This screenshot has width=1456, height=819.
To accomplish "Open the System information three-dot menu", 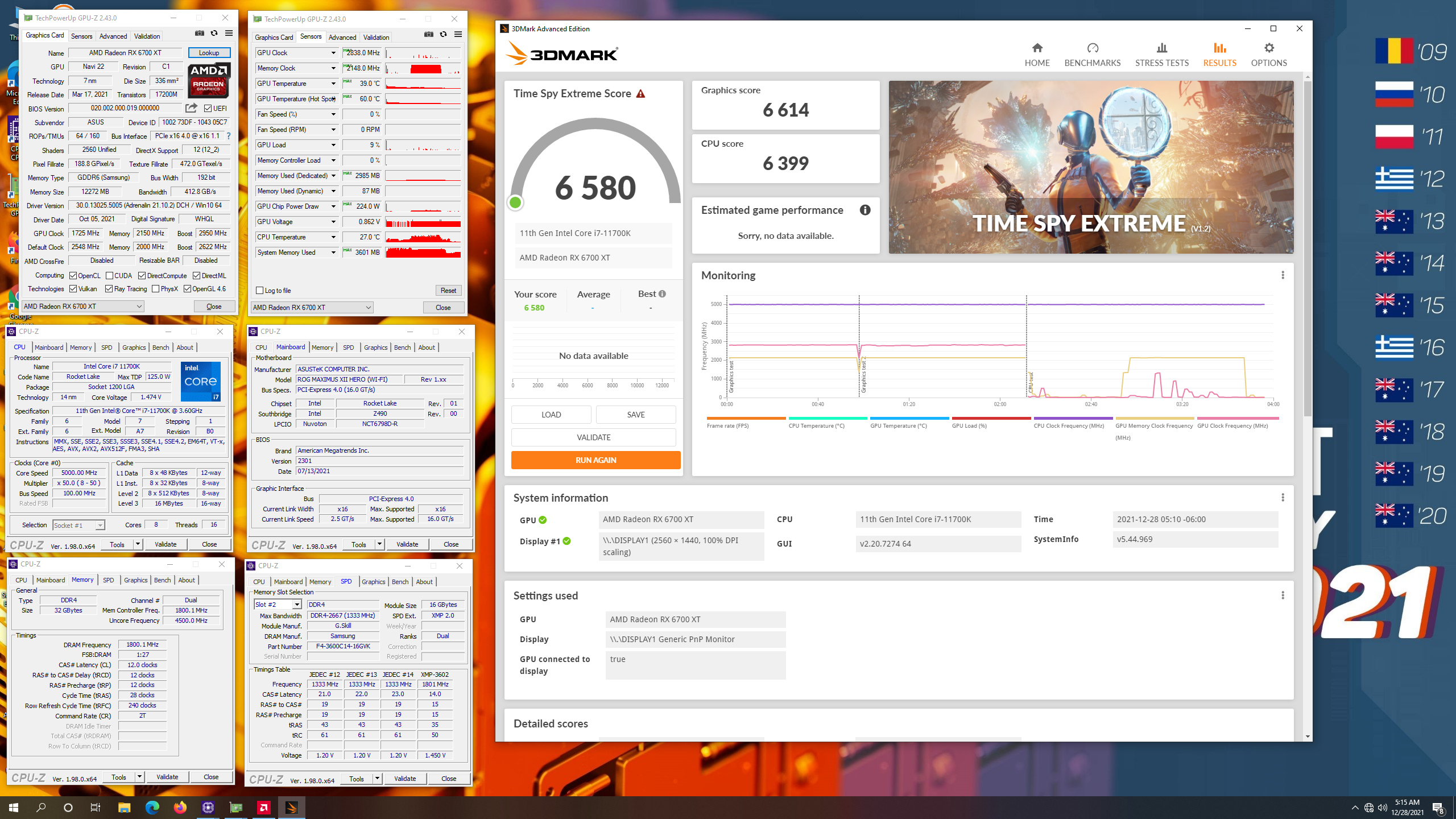I will click(1283, 498).
